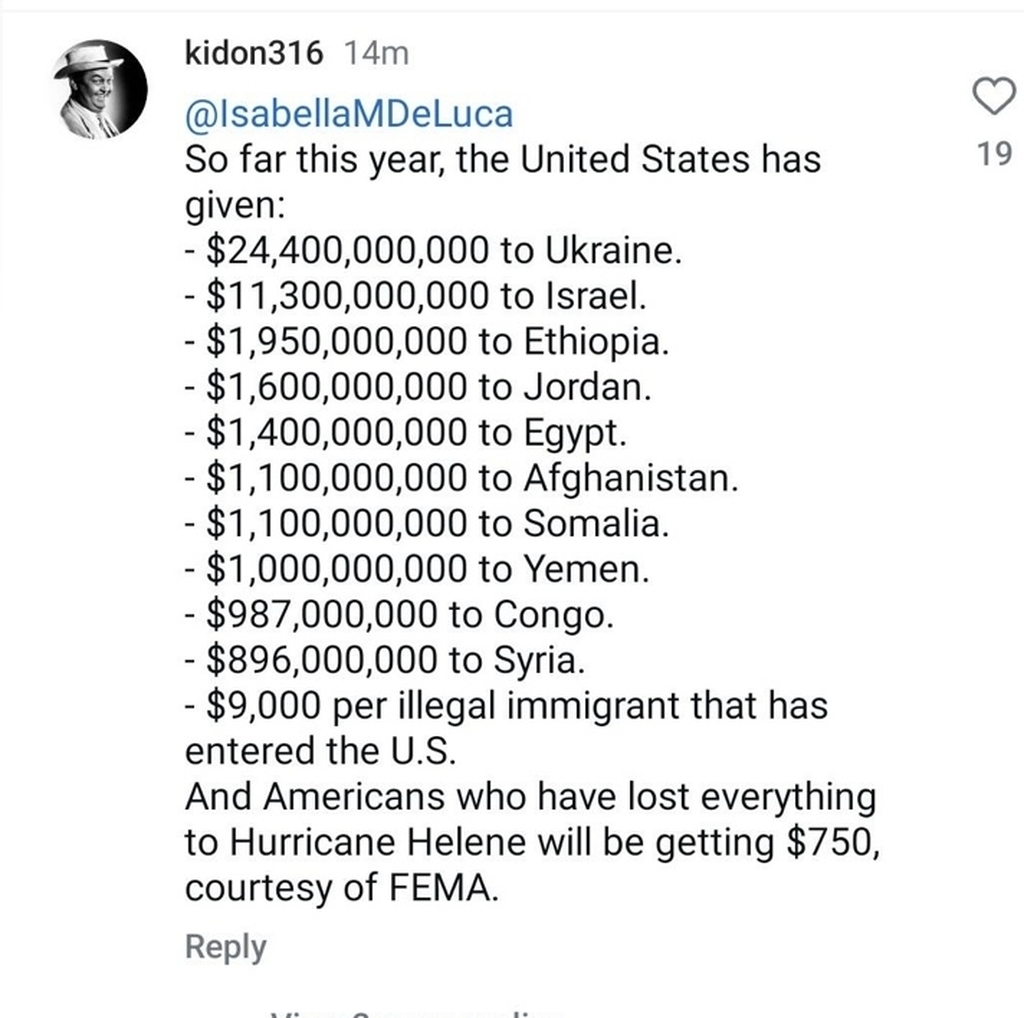Viewport: 1024px width, 1018px height.
Task: Click the $11,300,000,000 to Israel line
Action: [415, 296]
